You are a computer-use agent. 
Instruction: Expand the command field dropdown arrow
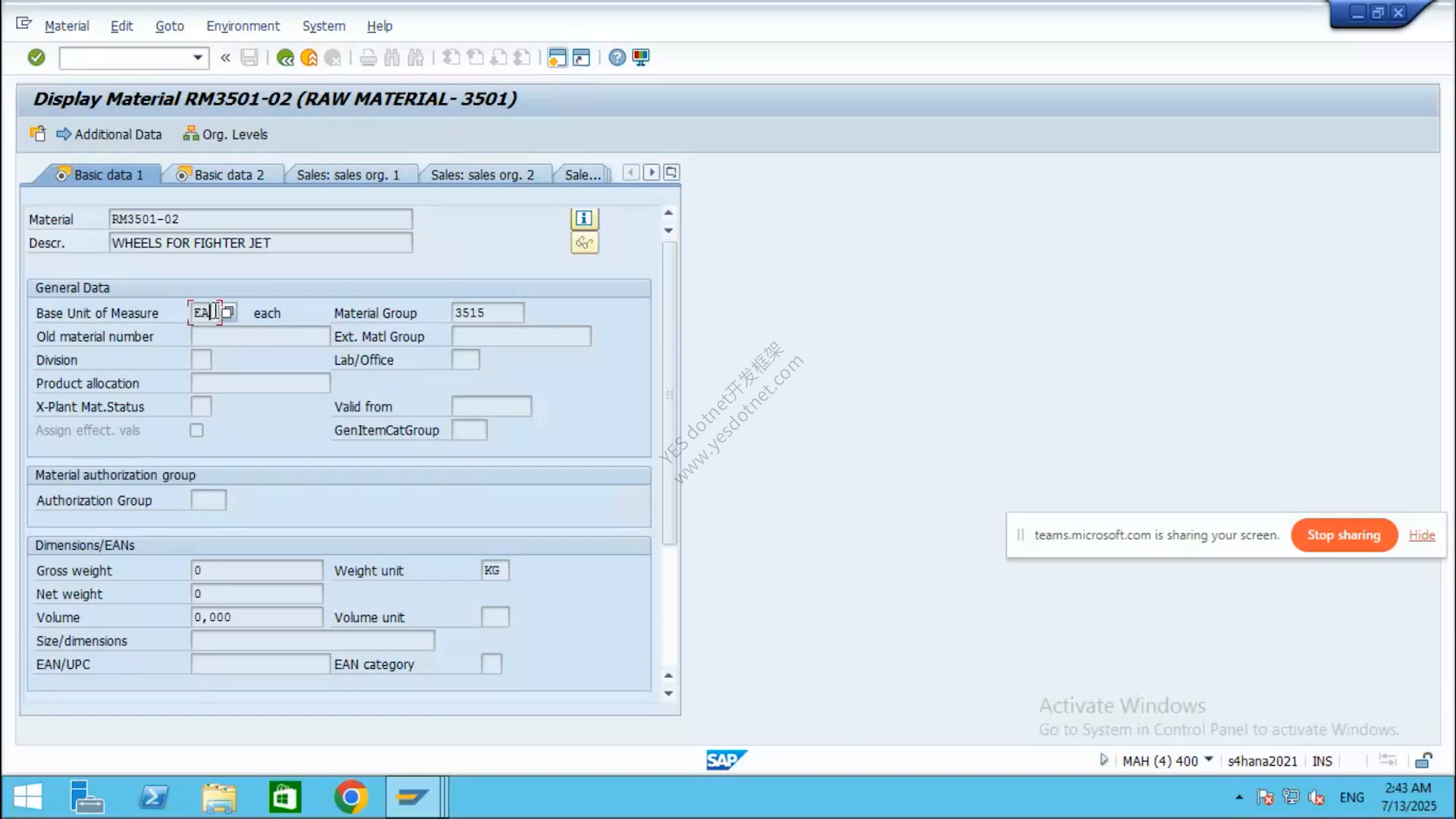tap(198, 58)
